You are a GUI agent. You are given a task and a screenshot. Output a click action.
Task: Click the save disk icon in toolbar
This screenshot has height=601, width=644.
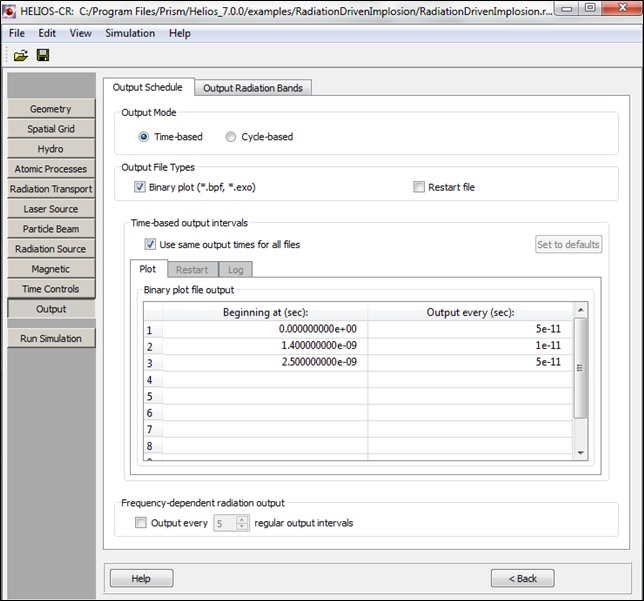[43, 55]
